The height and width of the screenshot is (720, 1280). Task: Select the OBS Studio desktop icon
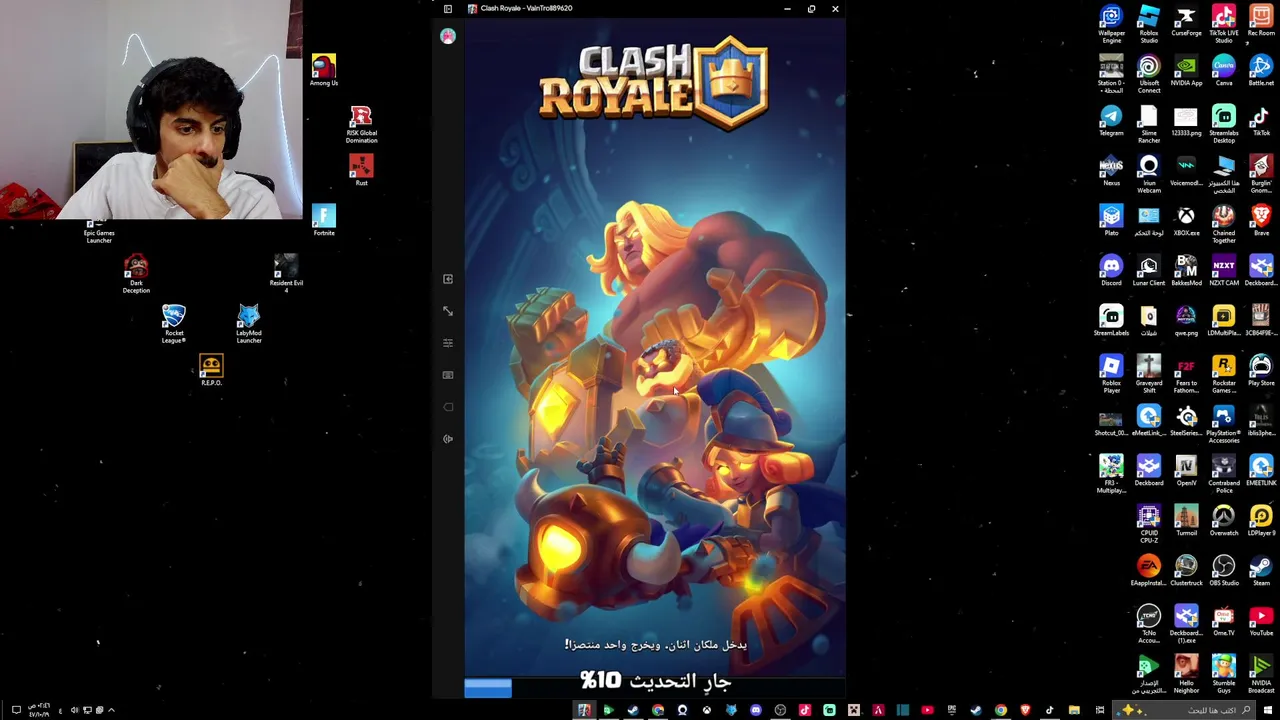coord(1224,570)
